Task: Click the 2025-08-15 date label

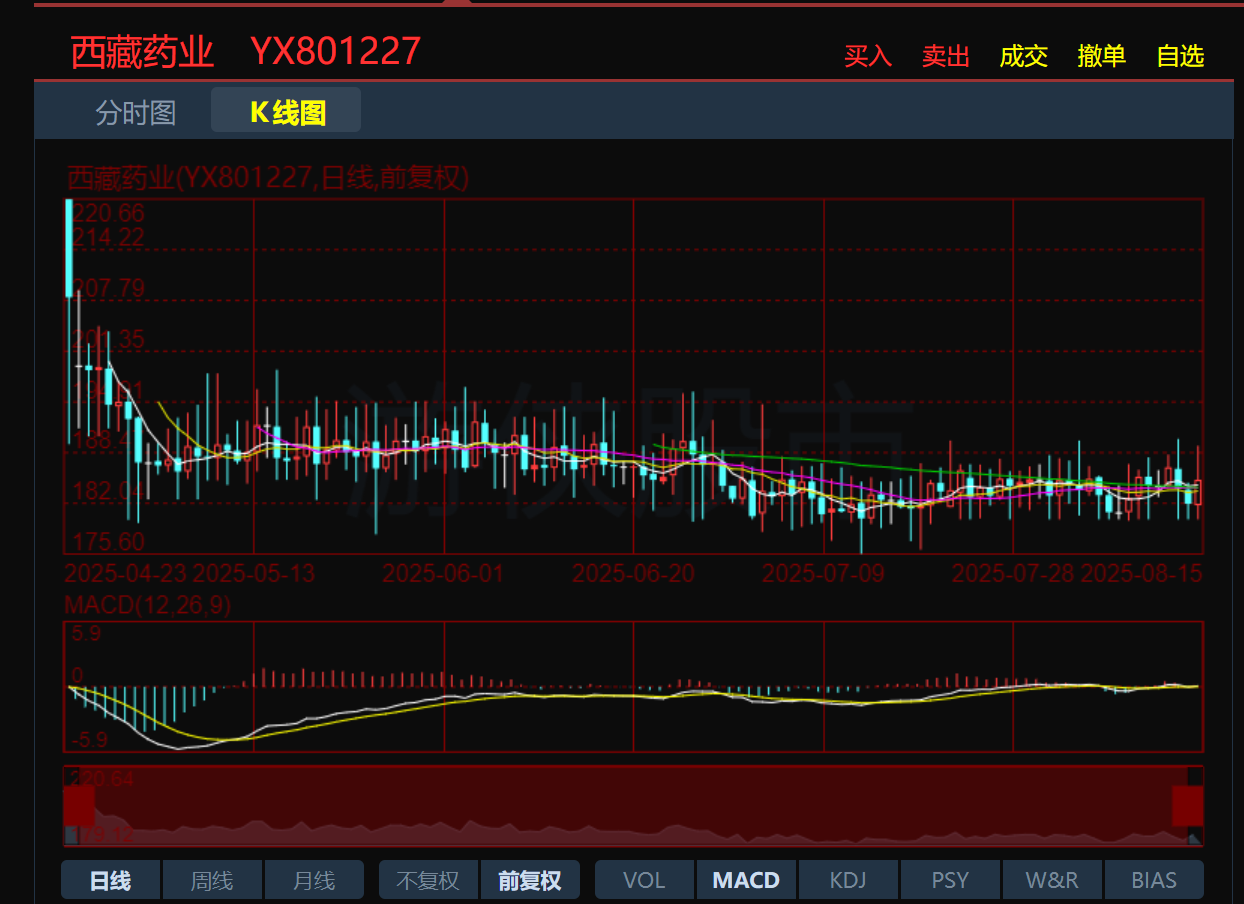Action: pos(1142,574)
